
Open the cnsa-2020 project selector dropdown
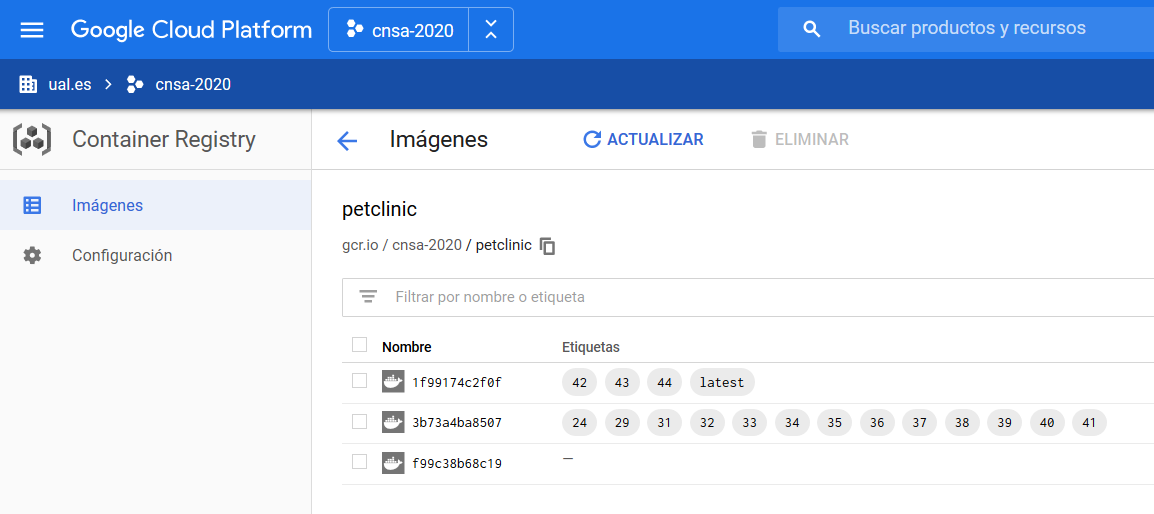point(399,30)
